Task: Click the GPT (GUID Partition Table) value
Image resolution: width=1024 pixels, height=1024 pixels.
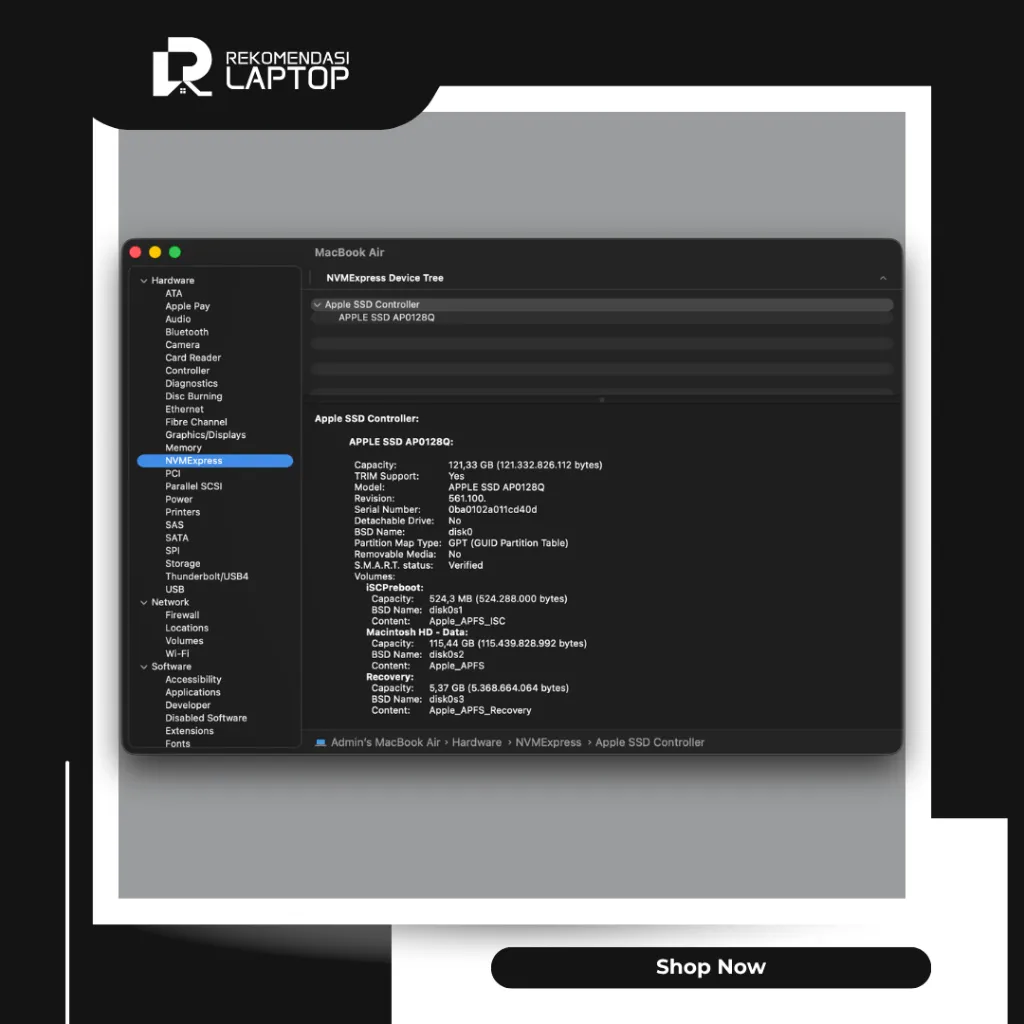Action: (508, 543)
